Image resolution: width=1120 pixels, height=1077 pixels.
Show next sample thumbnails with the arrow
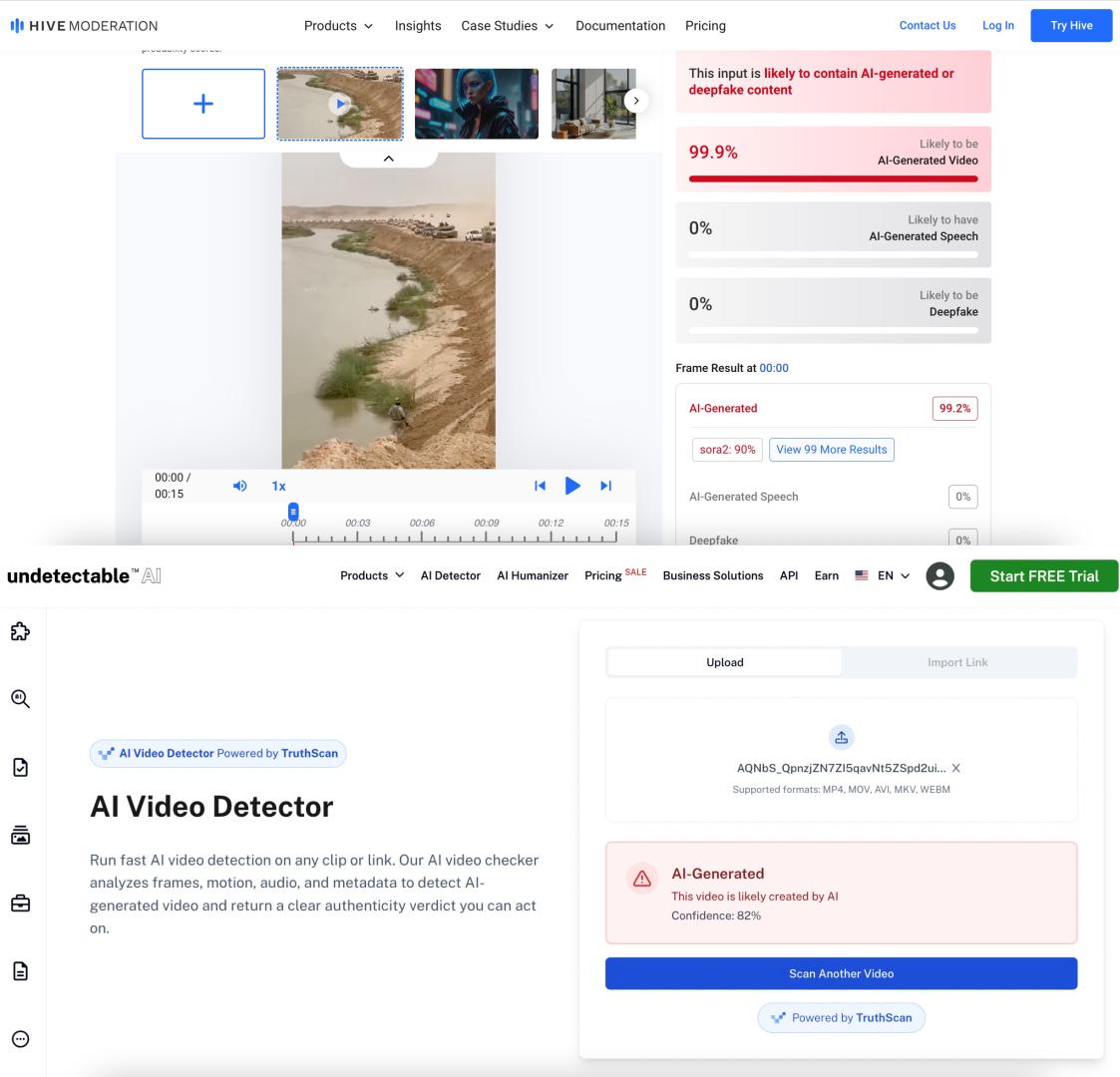635,101
